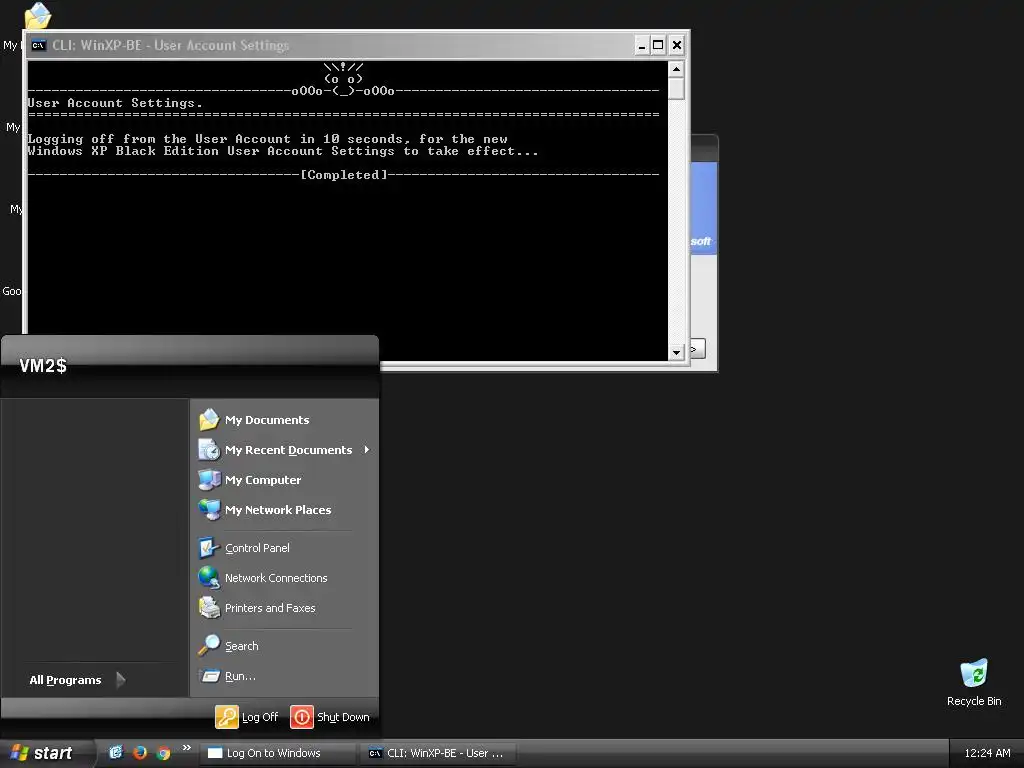The width and height of the screenshot is (1024, 768).
Task: Click 'User Account Settings.' console text
Action: 115,103
